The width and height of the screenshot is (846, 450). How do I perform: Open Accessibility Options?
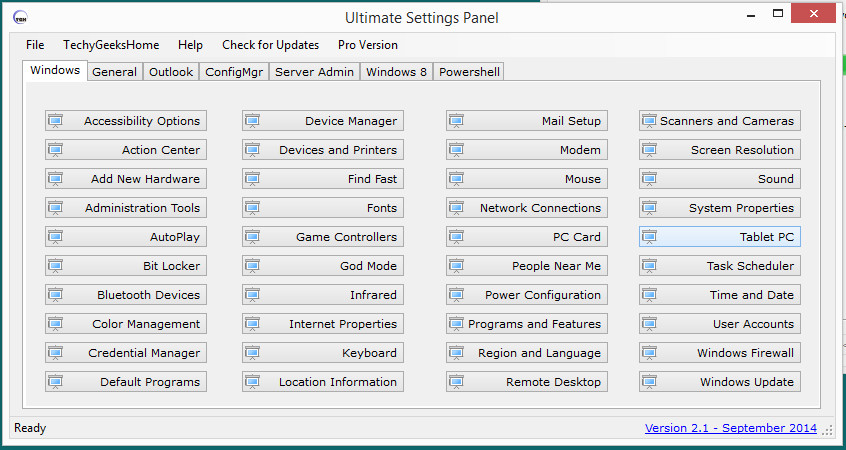pos(126,121)
